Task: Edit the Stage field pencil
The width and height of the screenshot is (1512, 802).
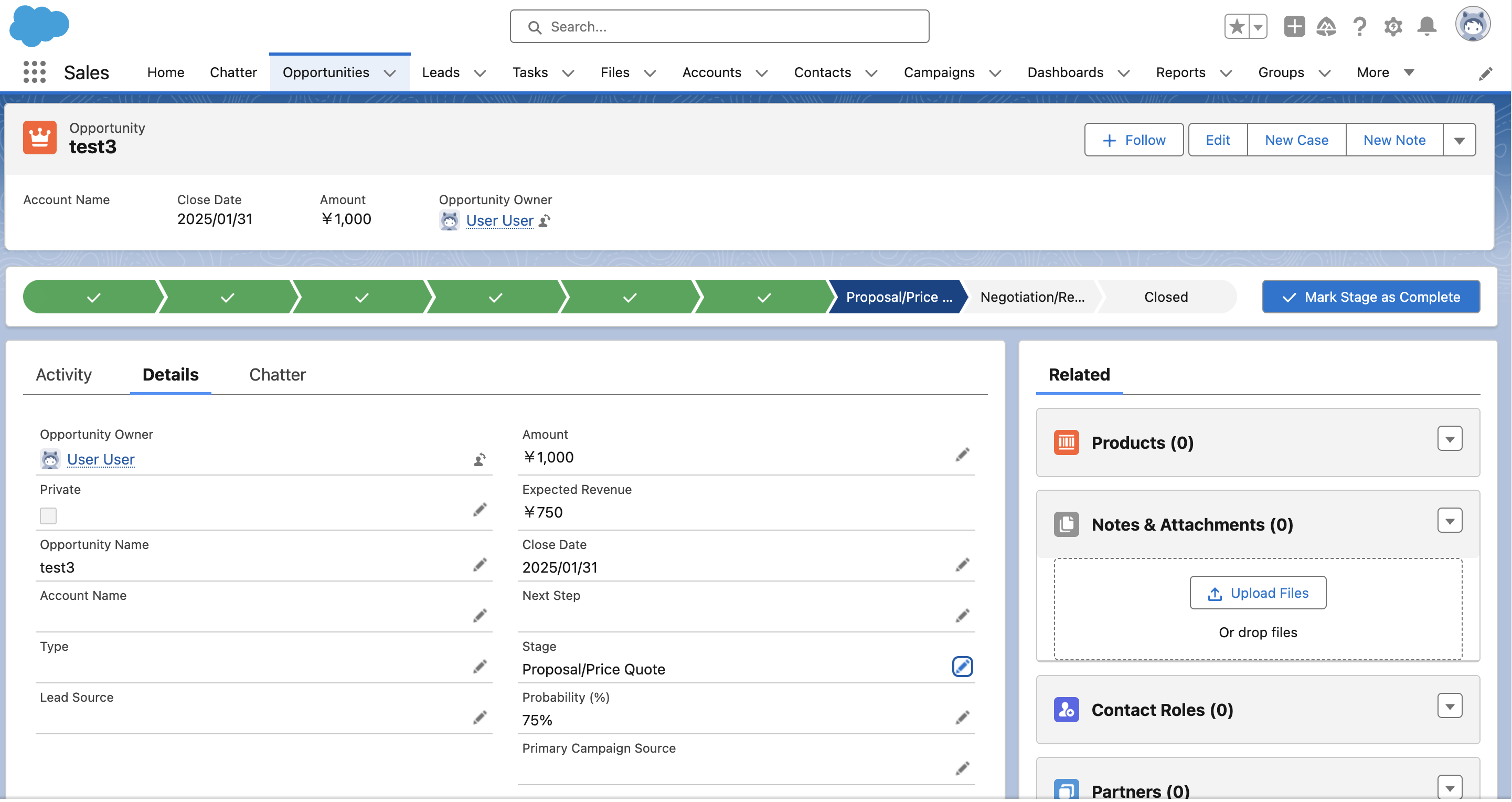Action: pyautogui.click(x=962, y=668)
